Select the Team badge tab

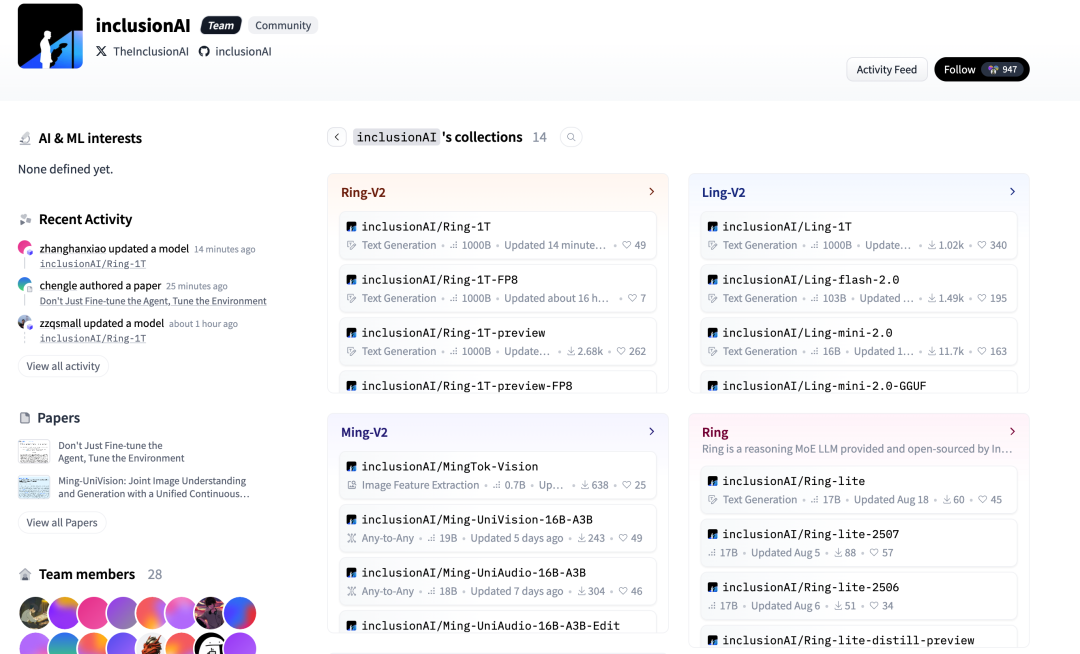221,25
